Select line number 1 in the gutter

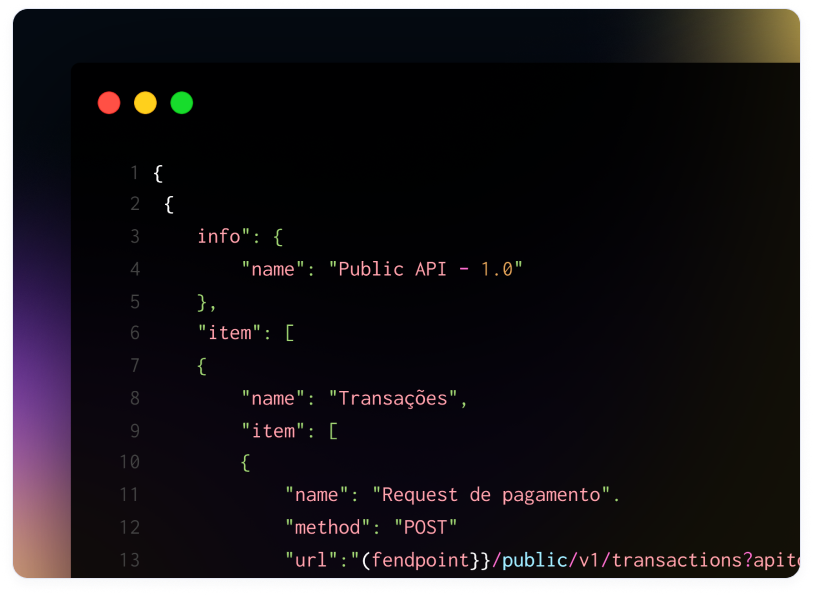tap(134, 173)
